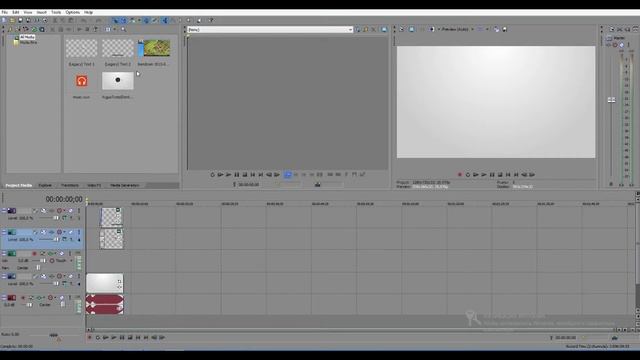Switch to the Video FX tab
Viewport: 640px width, 360px height.
click(x=94, y=185)
